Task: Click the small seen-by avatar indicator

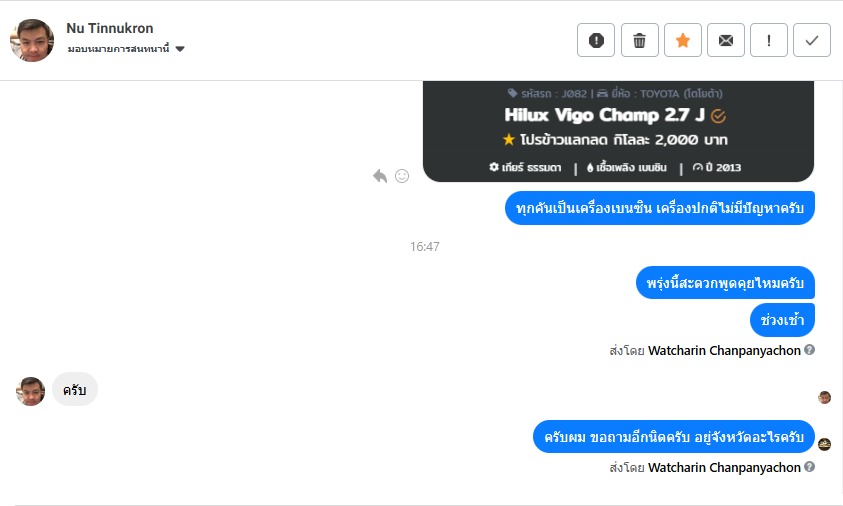Action: point(824,397)
